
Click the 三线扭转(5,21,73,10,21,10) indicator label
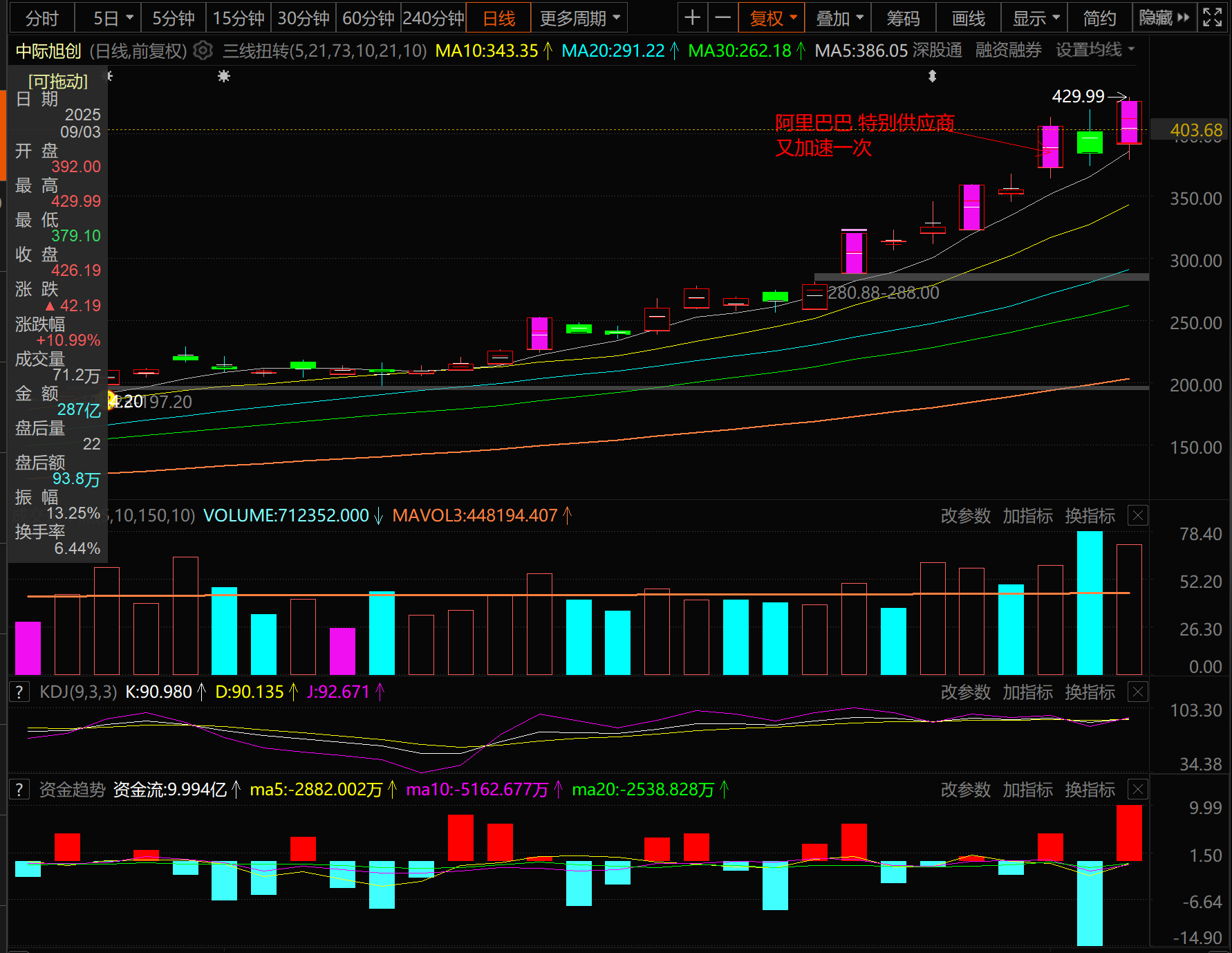click(325, 50)
